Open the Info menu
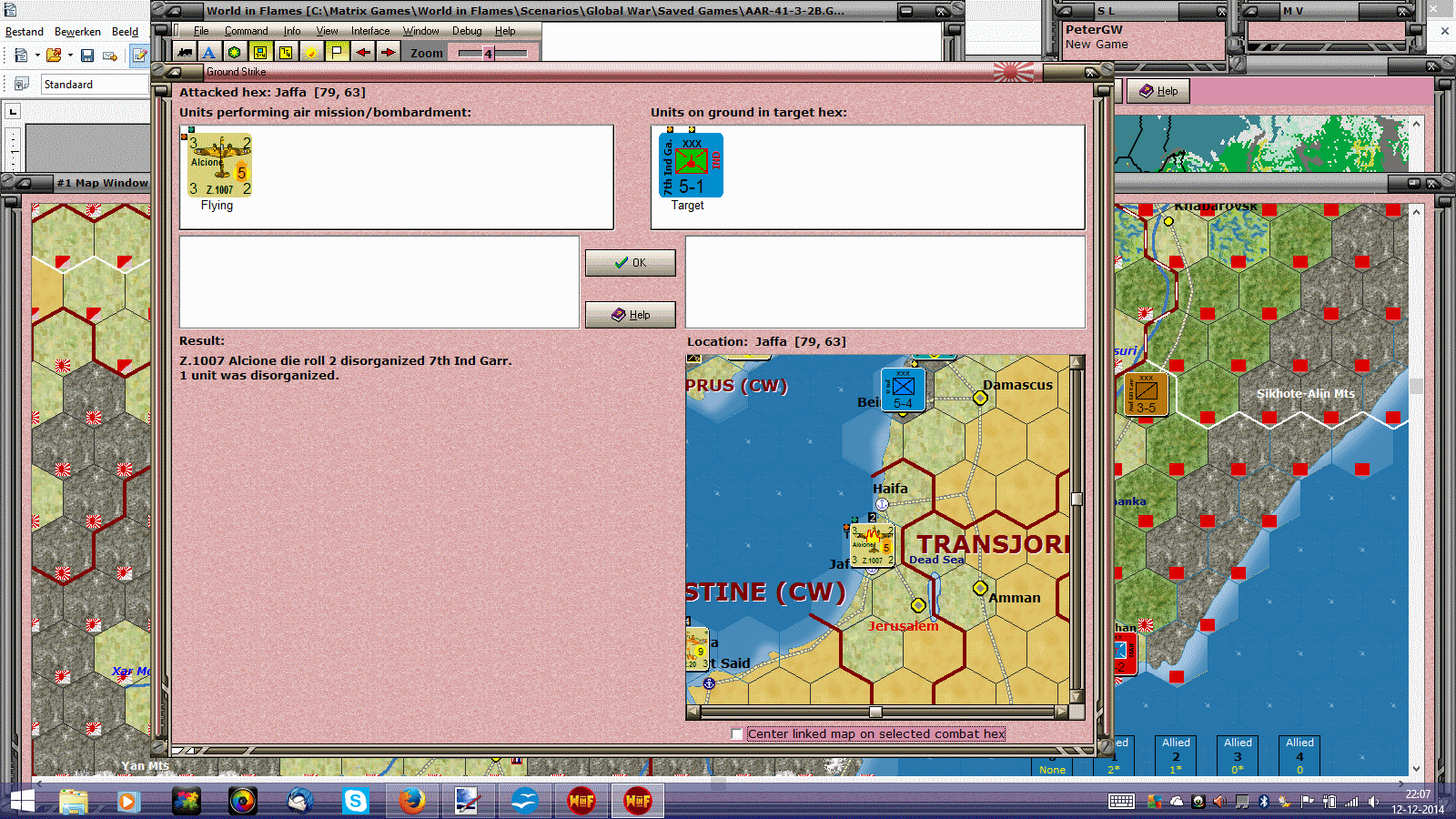This screenshot has width=1456, height=819. click(292, 31)
